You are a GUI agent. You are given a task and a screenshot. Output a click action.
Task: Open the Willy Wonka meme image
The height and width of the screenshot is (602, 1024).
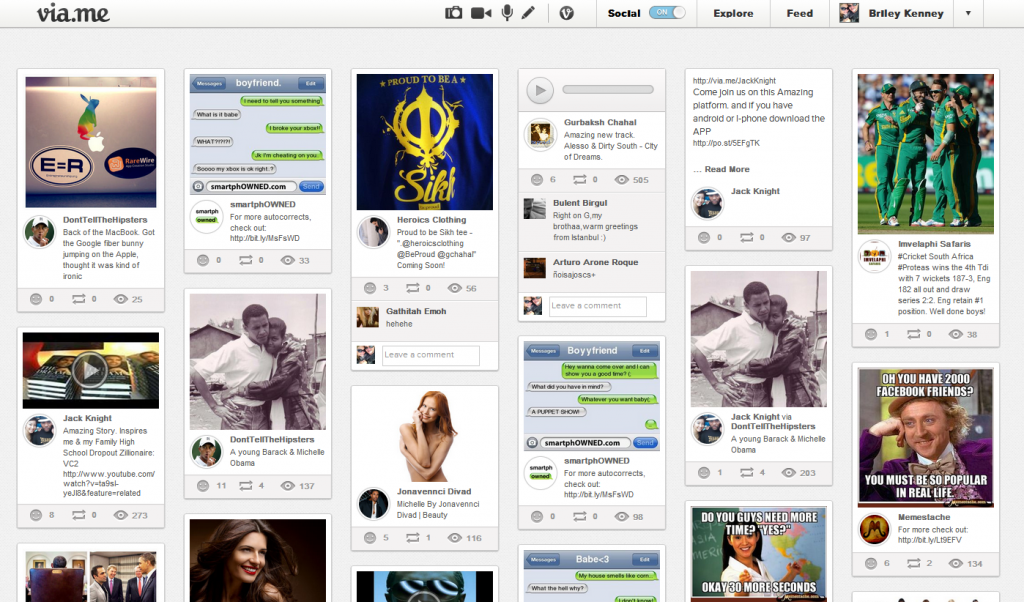click(925, 435)
